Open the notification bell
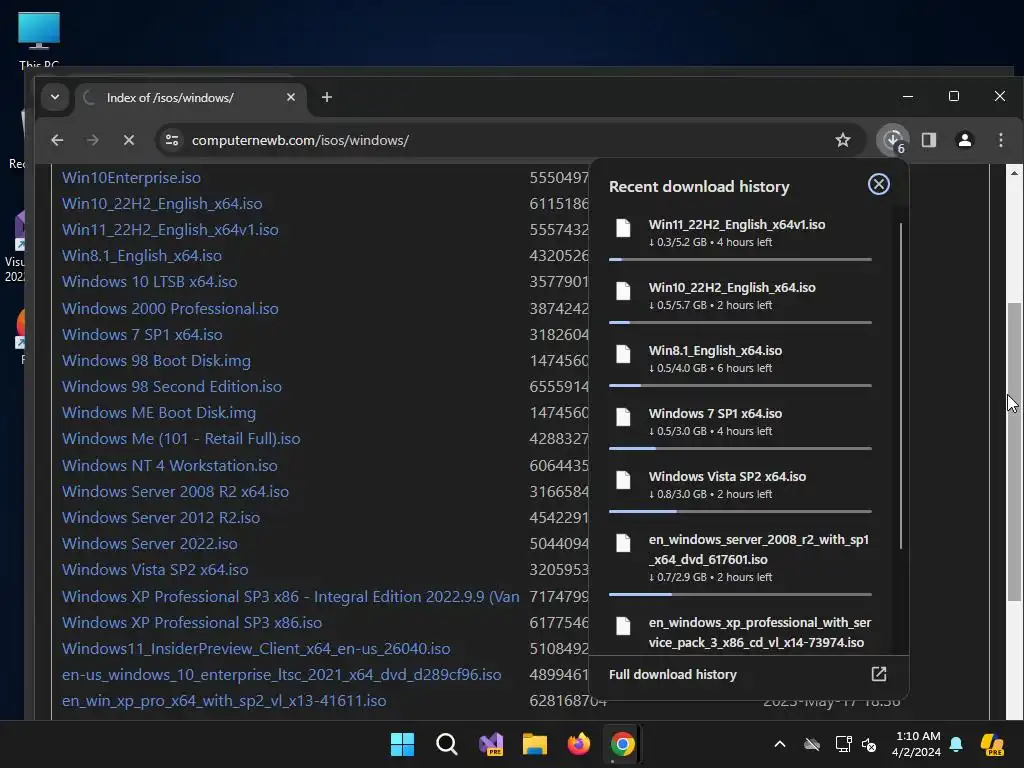Viewport: 1024px width, 768px height. coord(956,744)
